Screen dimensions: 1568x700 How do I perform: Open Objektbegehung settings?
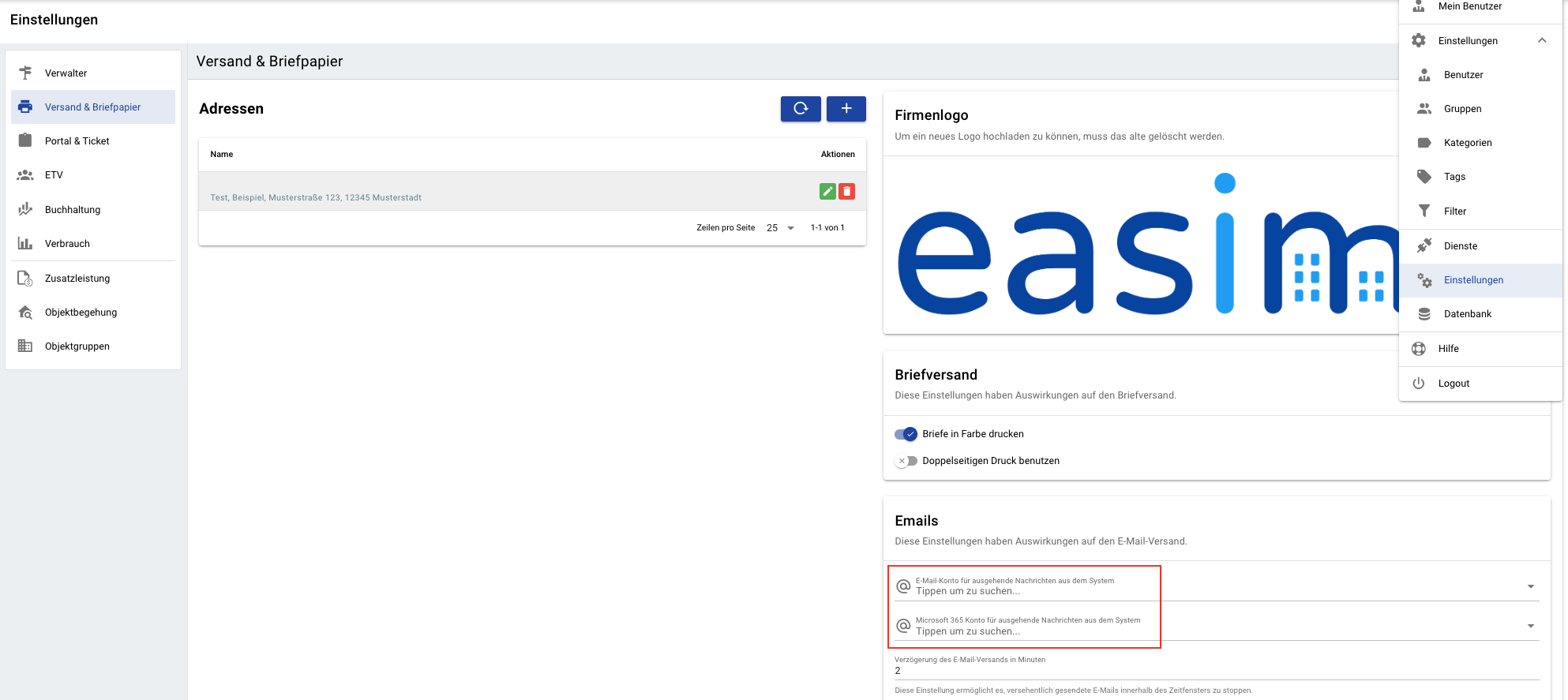(93, 312)
